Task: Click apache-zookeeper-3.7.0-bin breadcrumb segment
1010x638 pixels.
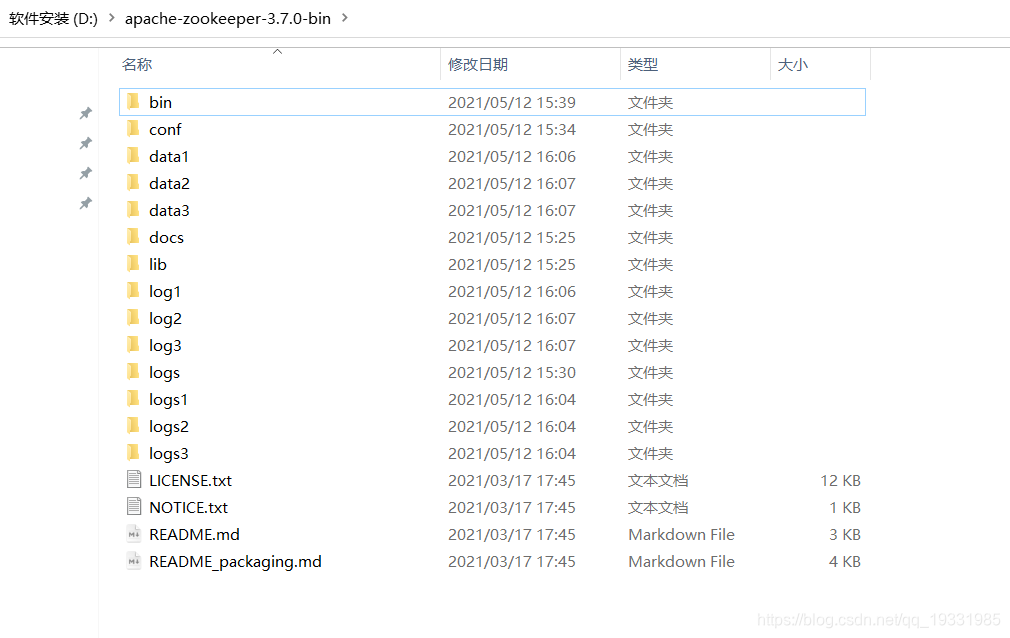Action: (228, 19)
